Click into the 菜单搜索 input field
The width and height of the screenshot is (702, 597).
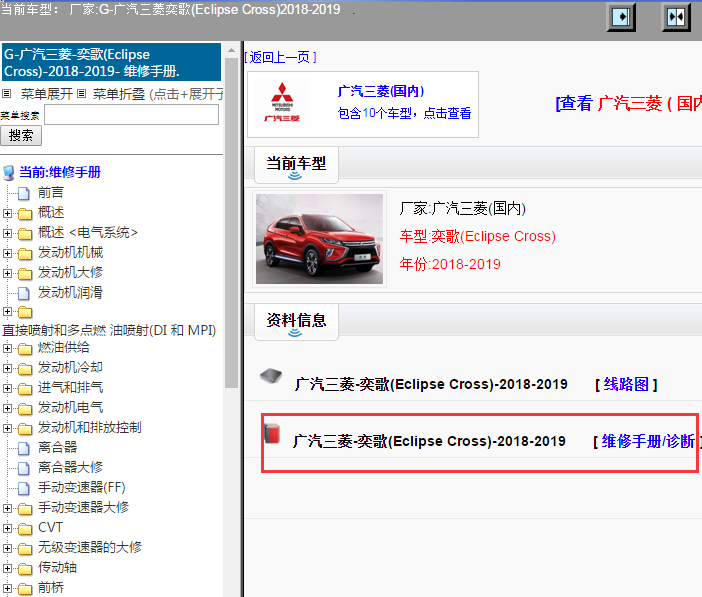132,115
